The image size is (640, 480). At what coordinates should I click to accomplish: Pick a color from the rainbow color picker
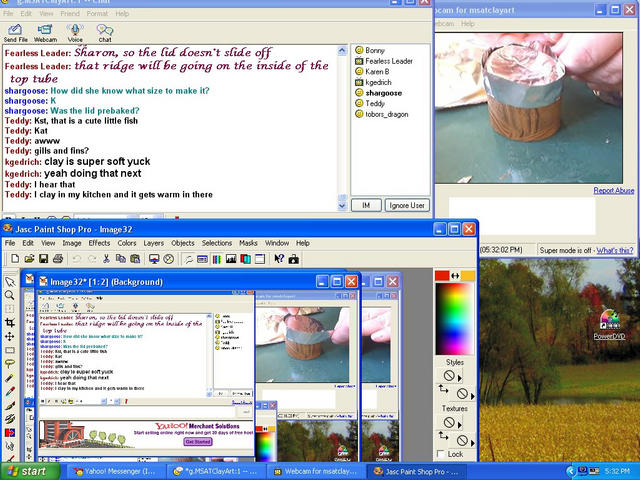pos(454,319)
